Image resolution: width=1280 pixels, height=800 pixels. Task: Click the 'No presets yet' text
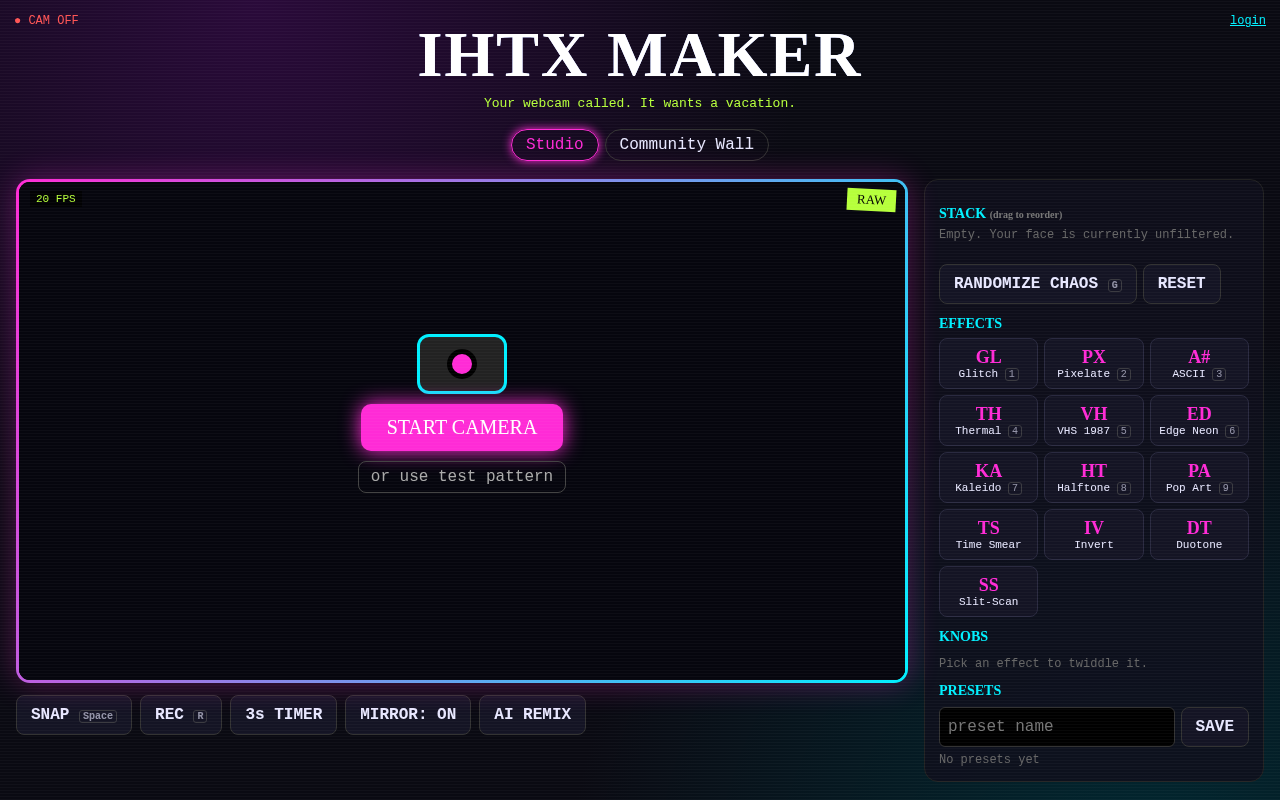click(989, 760)
